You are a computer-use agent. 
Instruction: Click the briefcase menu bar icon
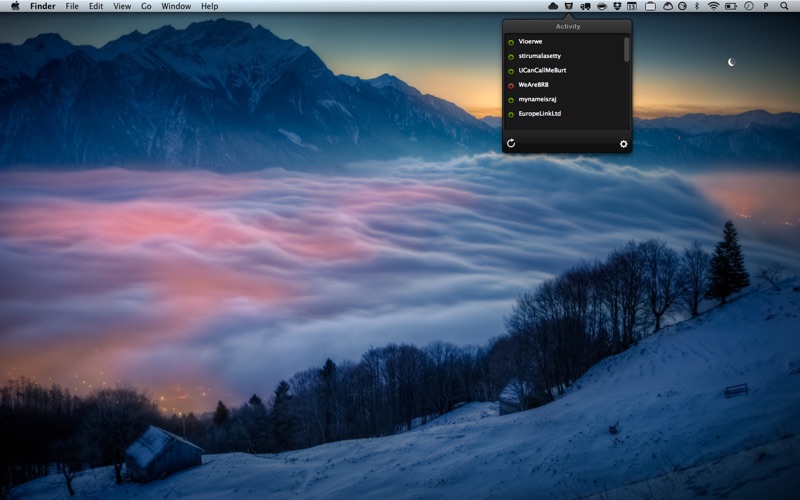[x=650, y=6]
